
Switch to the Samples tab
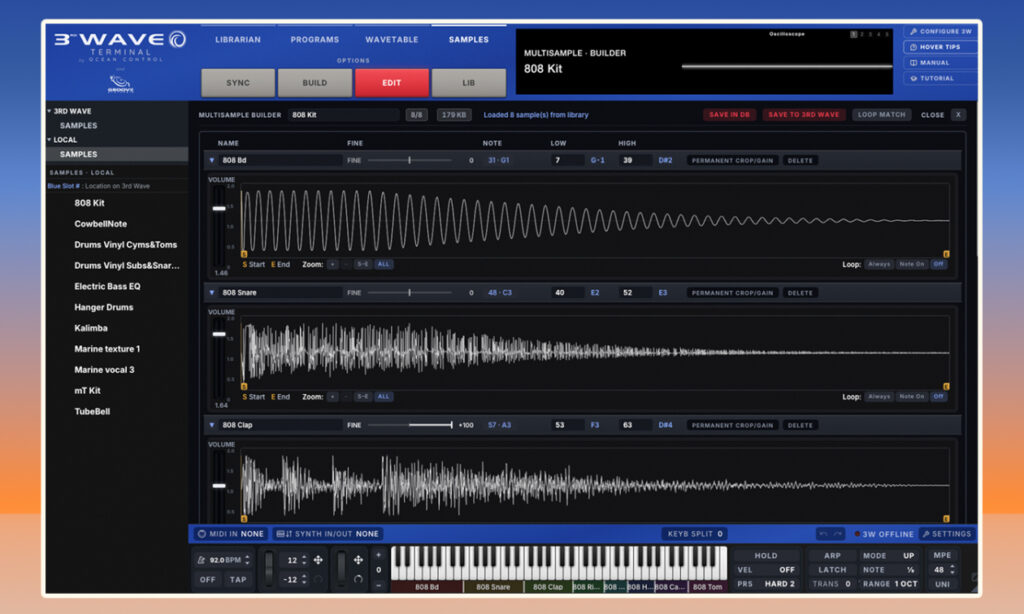pyautogui.click(x=468, y=40)
